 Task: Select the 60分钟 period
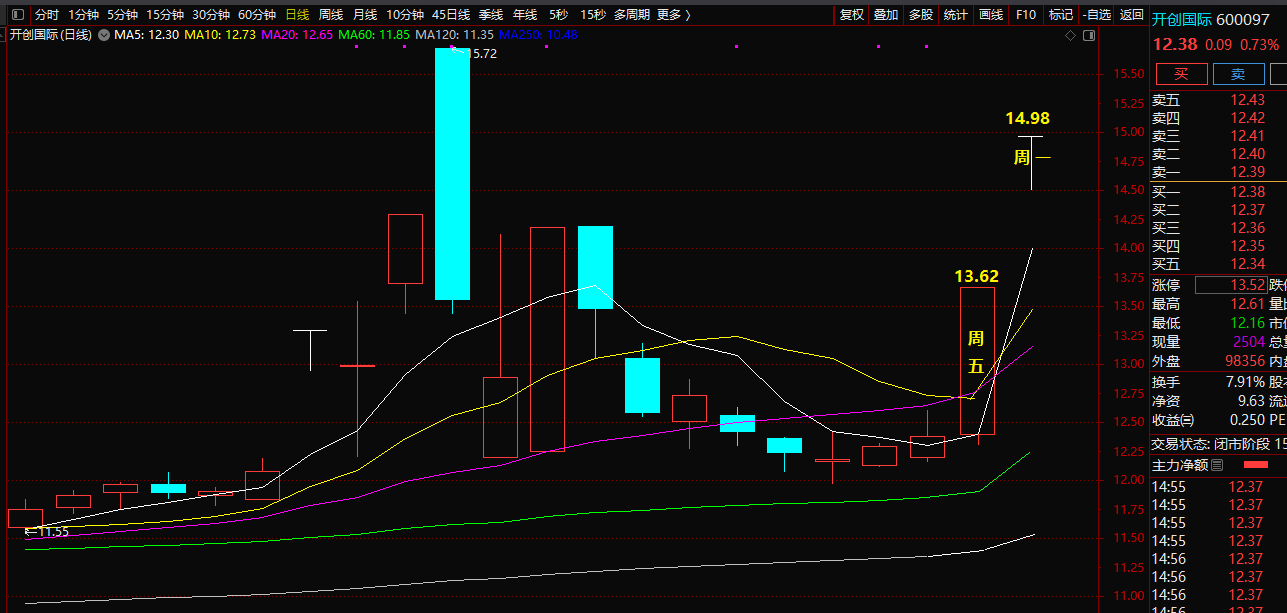257,15
